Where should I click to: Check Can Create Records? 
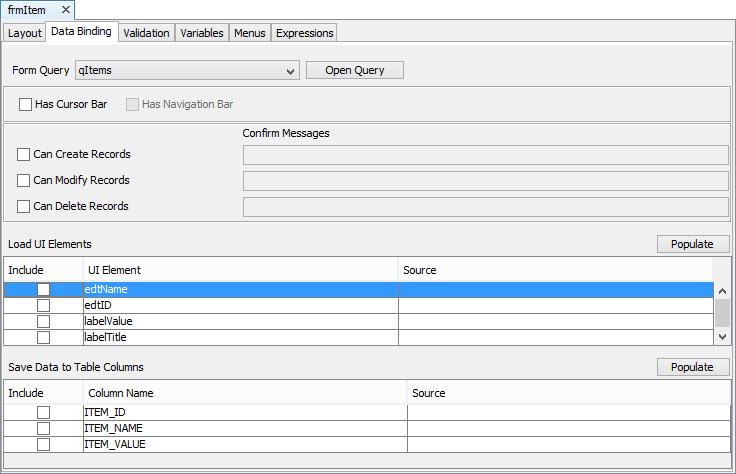(24, 155)
